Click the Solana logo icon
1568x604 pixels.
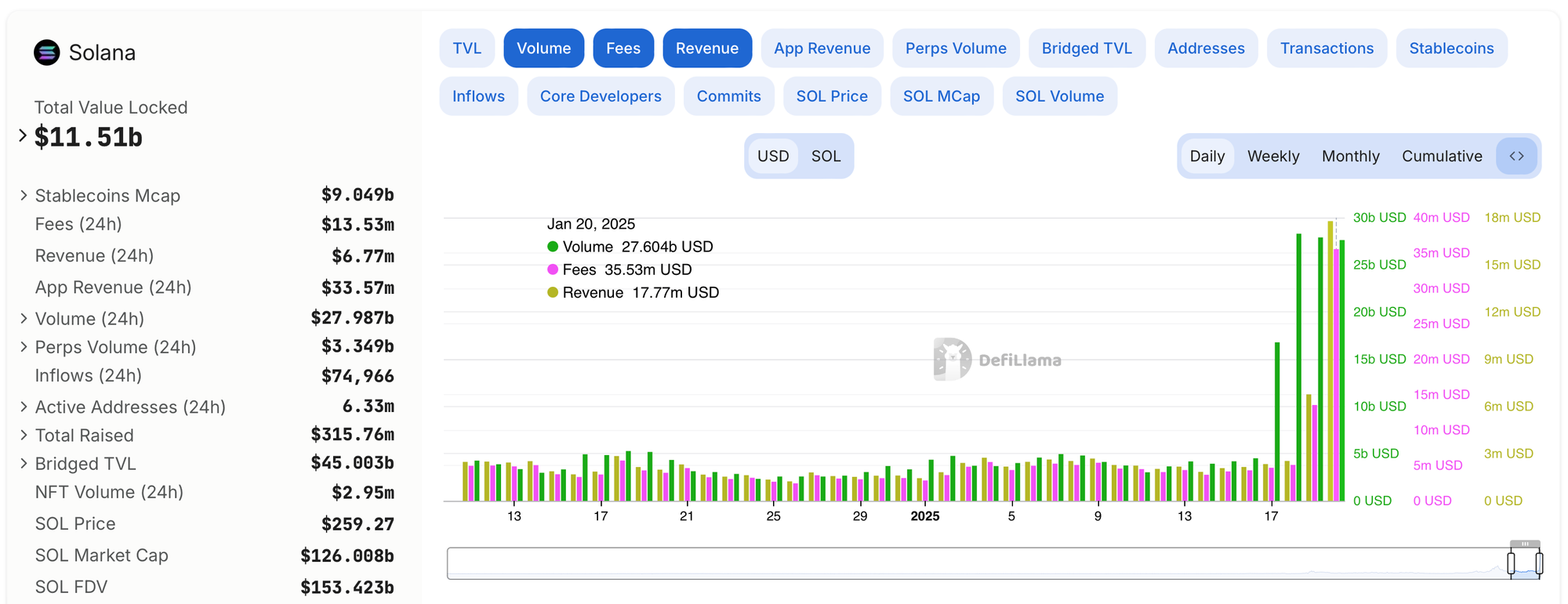47,52
